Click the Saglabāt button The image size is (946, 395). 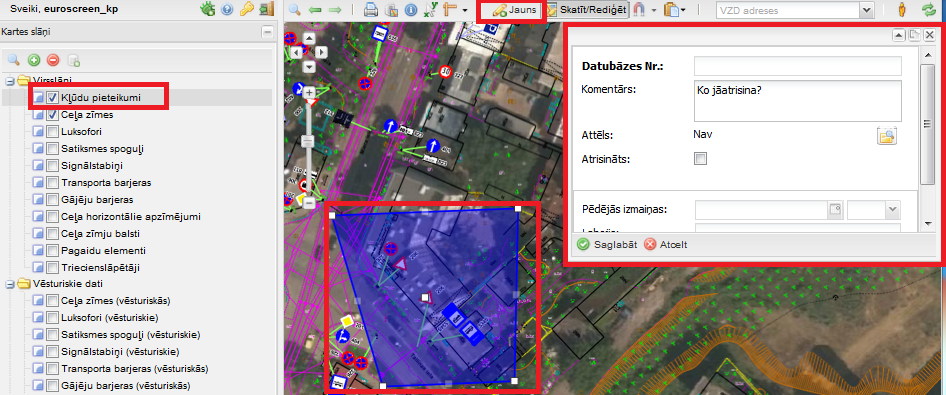coord(607,245)
